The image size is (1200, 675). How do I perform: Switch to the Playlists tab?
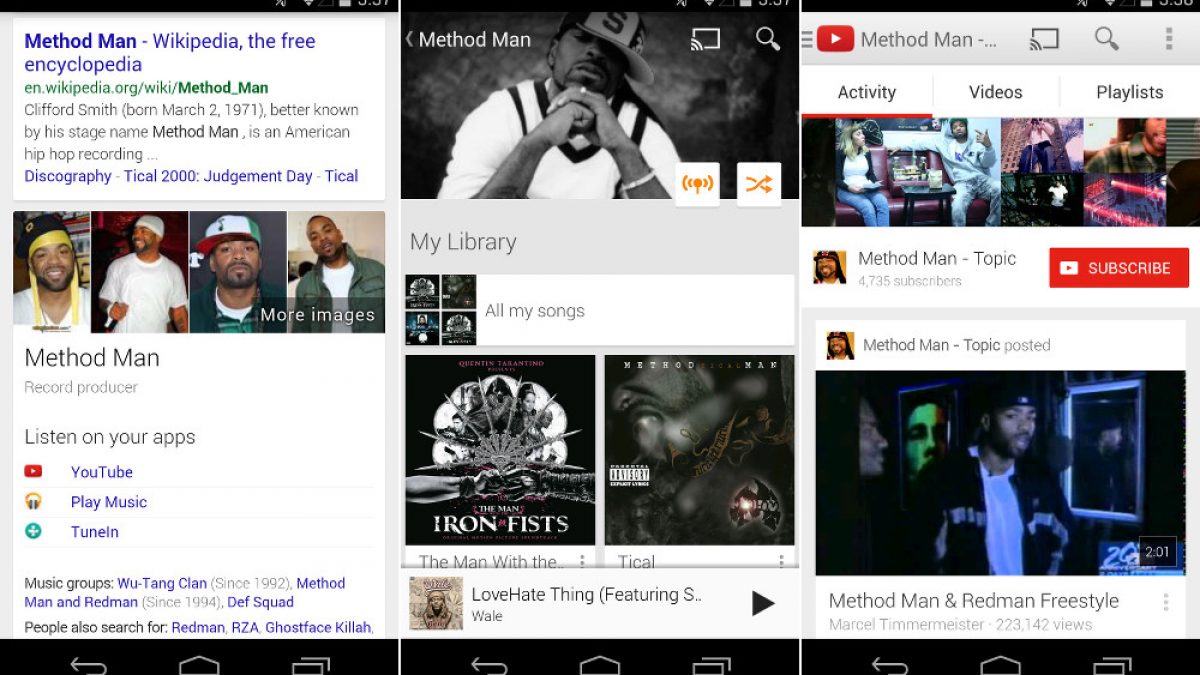(1129, 92)
